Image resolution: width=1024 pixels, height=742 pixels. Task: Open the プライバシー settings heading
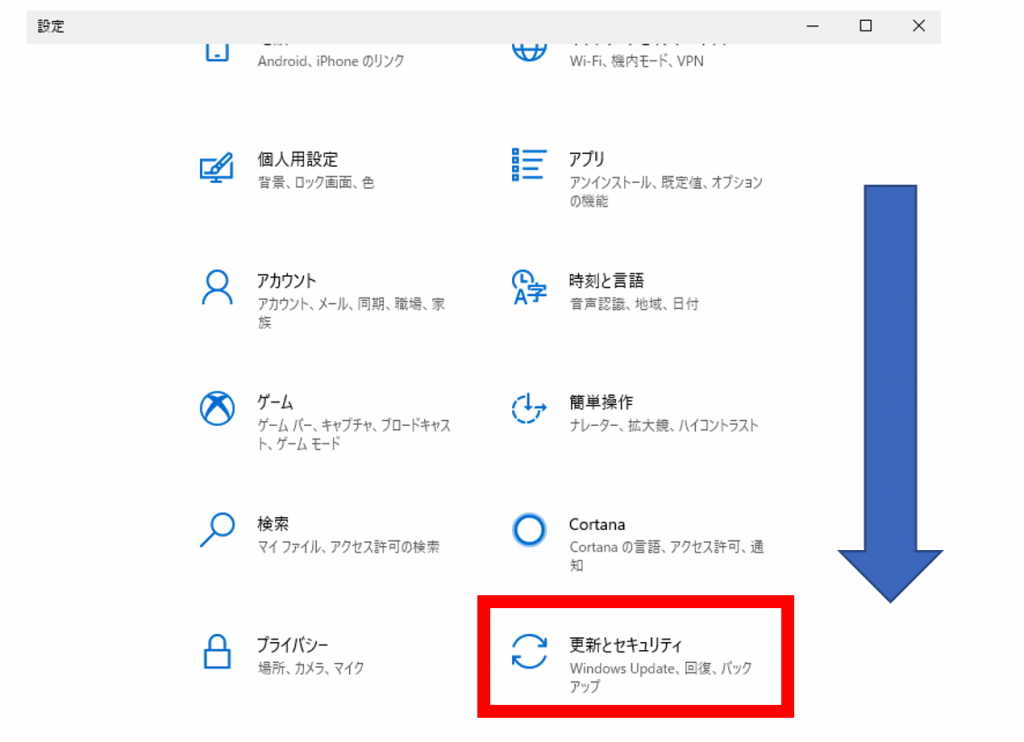pyautogui.click(x=292, y=645)
